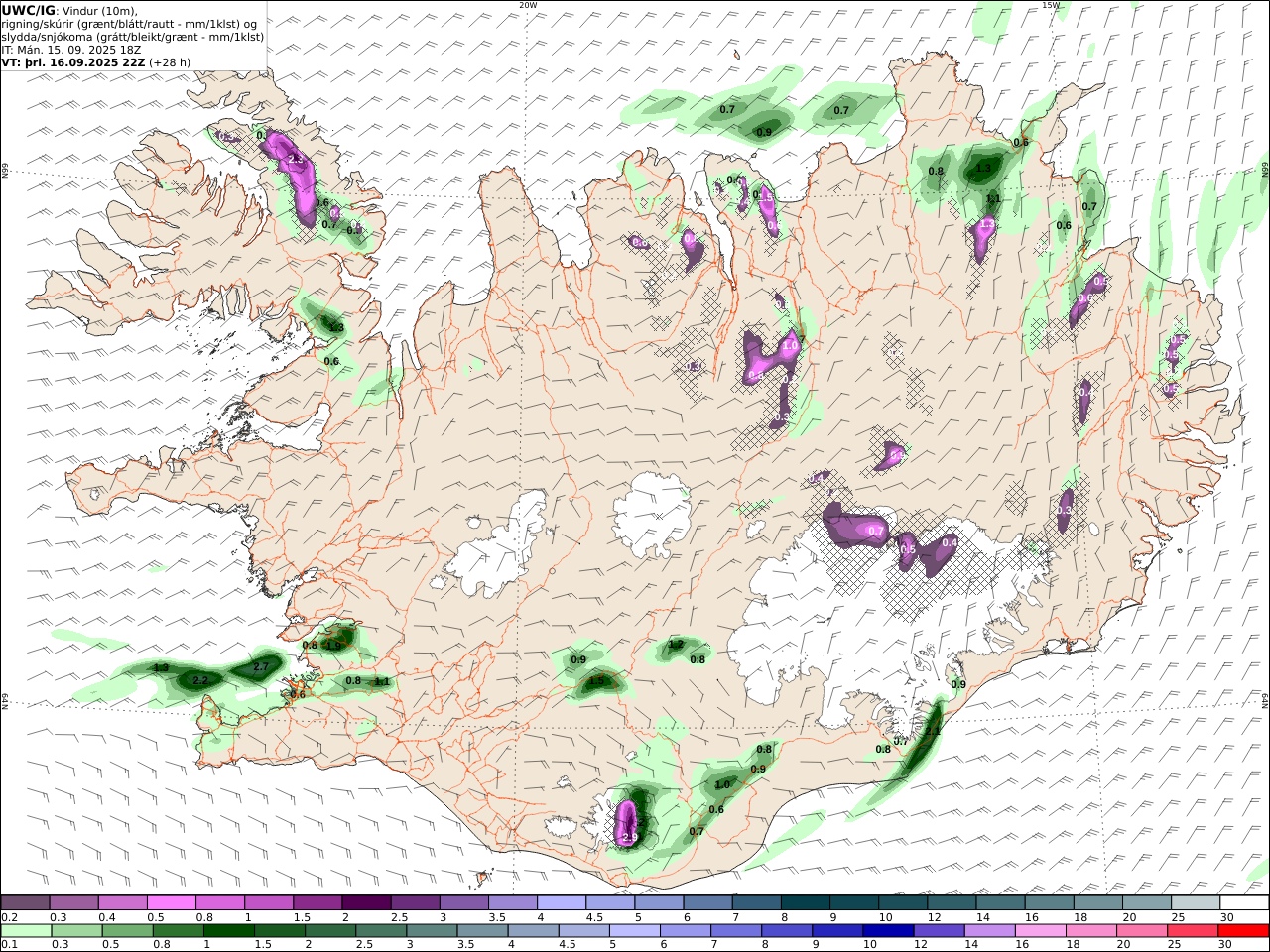
Task: Pick the 14 grey-teal swatch in top legend row
Action: 1000,902
